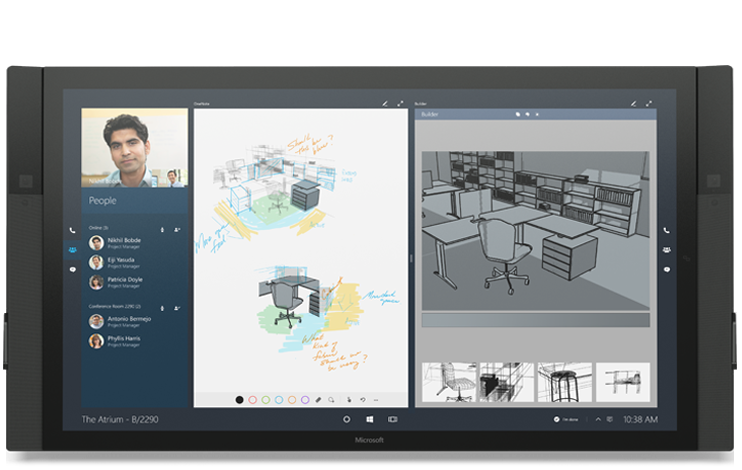Open chat bubble icon in left sidebar
This screenshot has width=742, height=470.
pos(72,270)
